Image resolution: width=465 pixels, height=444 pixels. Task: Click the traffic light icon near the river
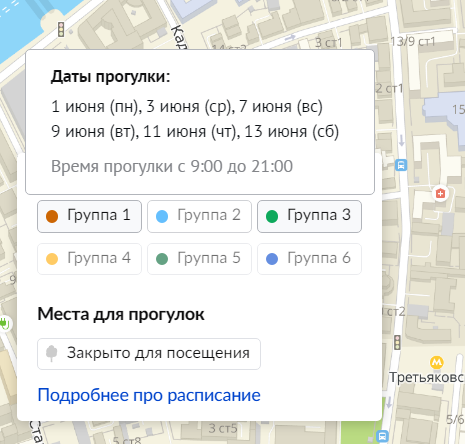point(61,29)
